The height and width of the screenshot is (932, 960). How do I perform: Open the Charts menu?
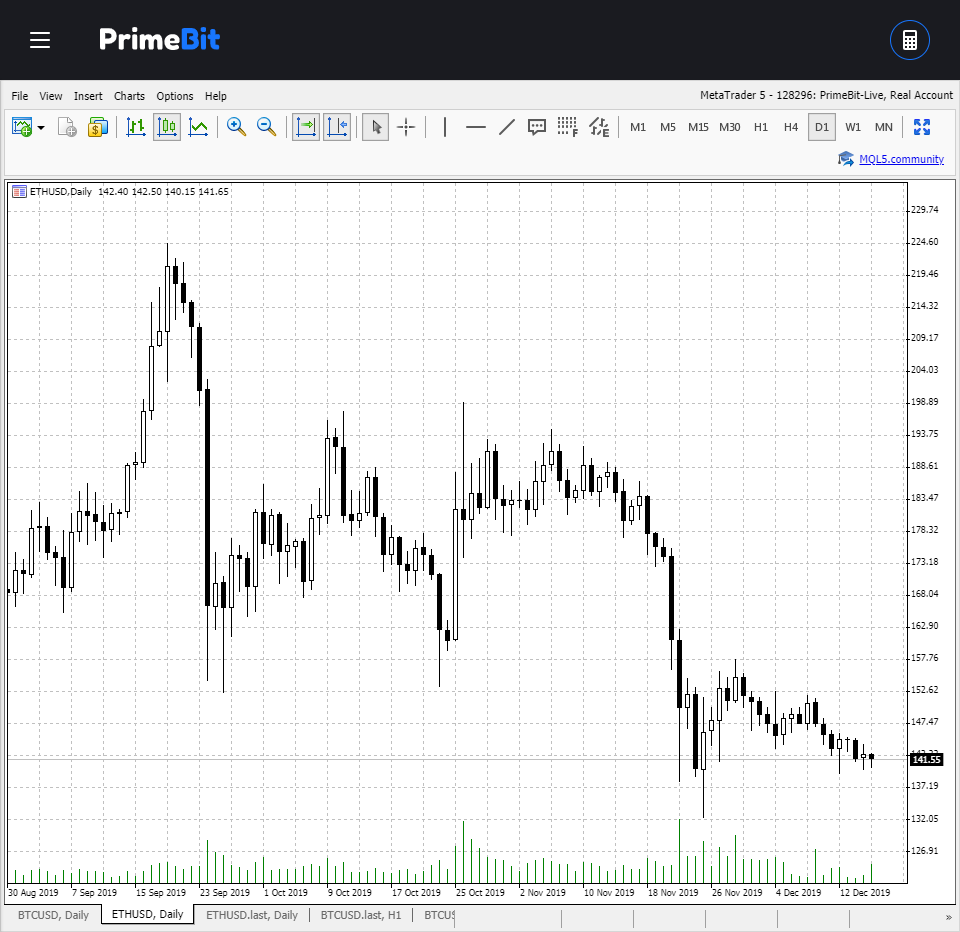(129, 96)
